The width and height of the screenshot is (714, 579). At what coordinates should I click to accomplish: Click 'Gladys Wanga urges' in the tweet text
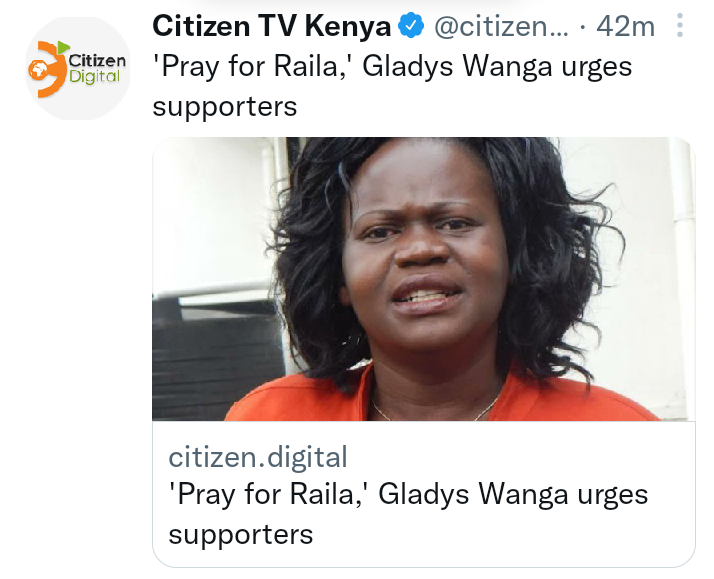[x=497, y=67]
